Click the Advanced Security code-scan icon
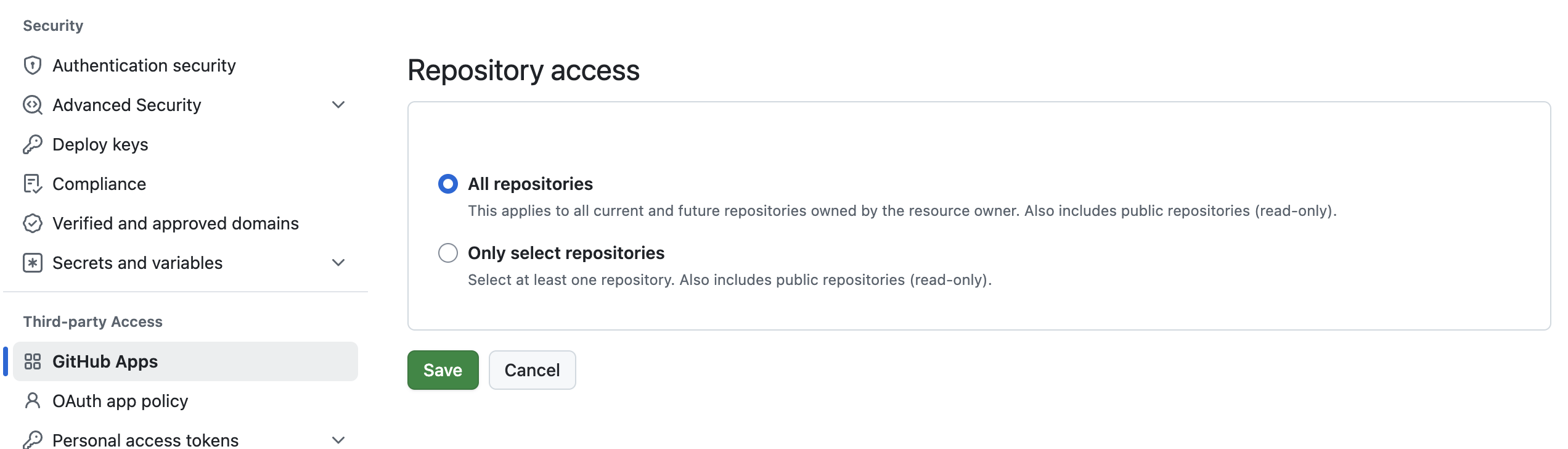 click(33, 105)
